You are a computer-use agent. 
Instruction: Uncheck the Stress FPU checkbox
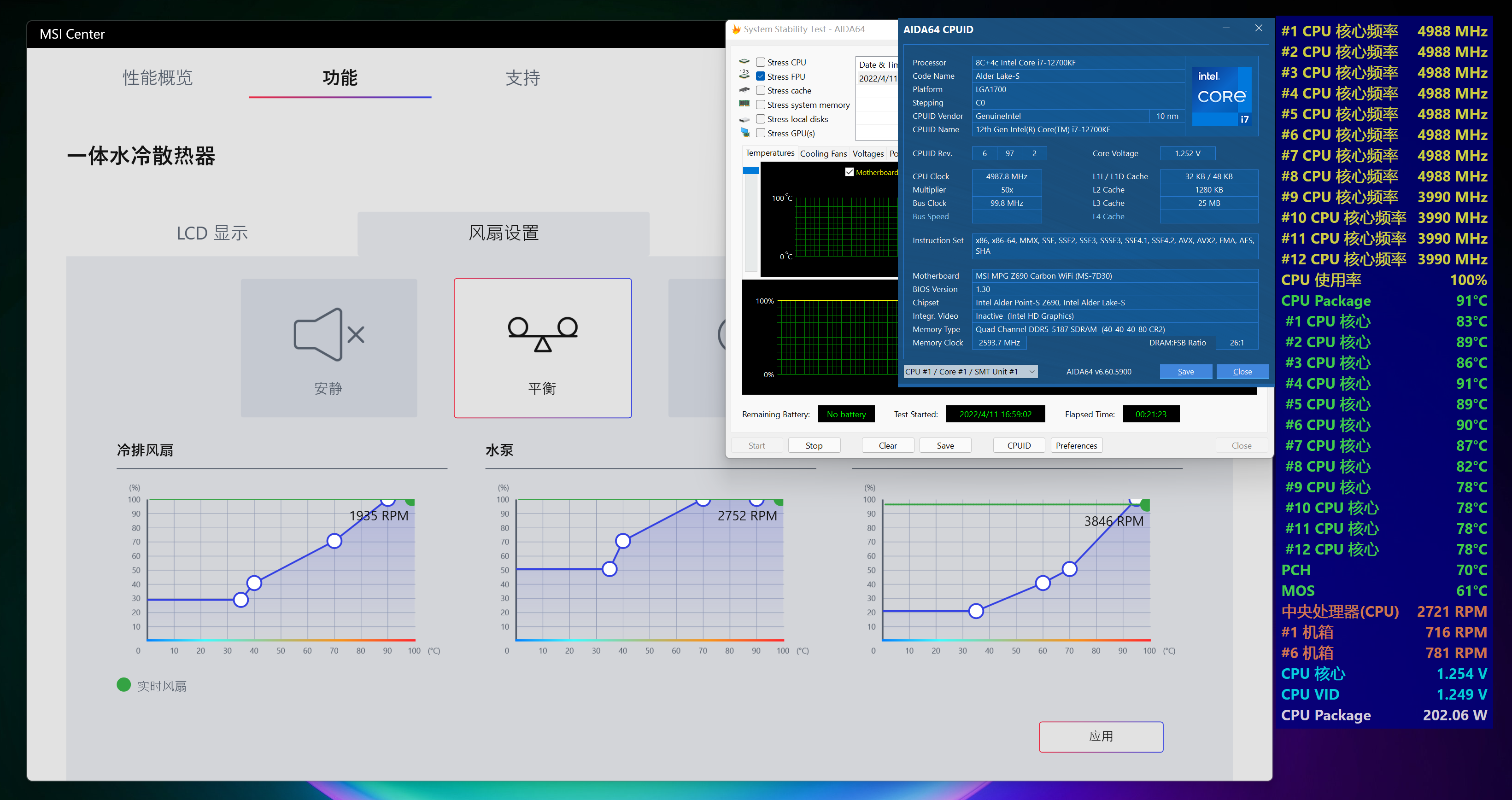761,76
